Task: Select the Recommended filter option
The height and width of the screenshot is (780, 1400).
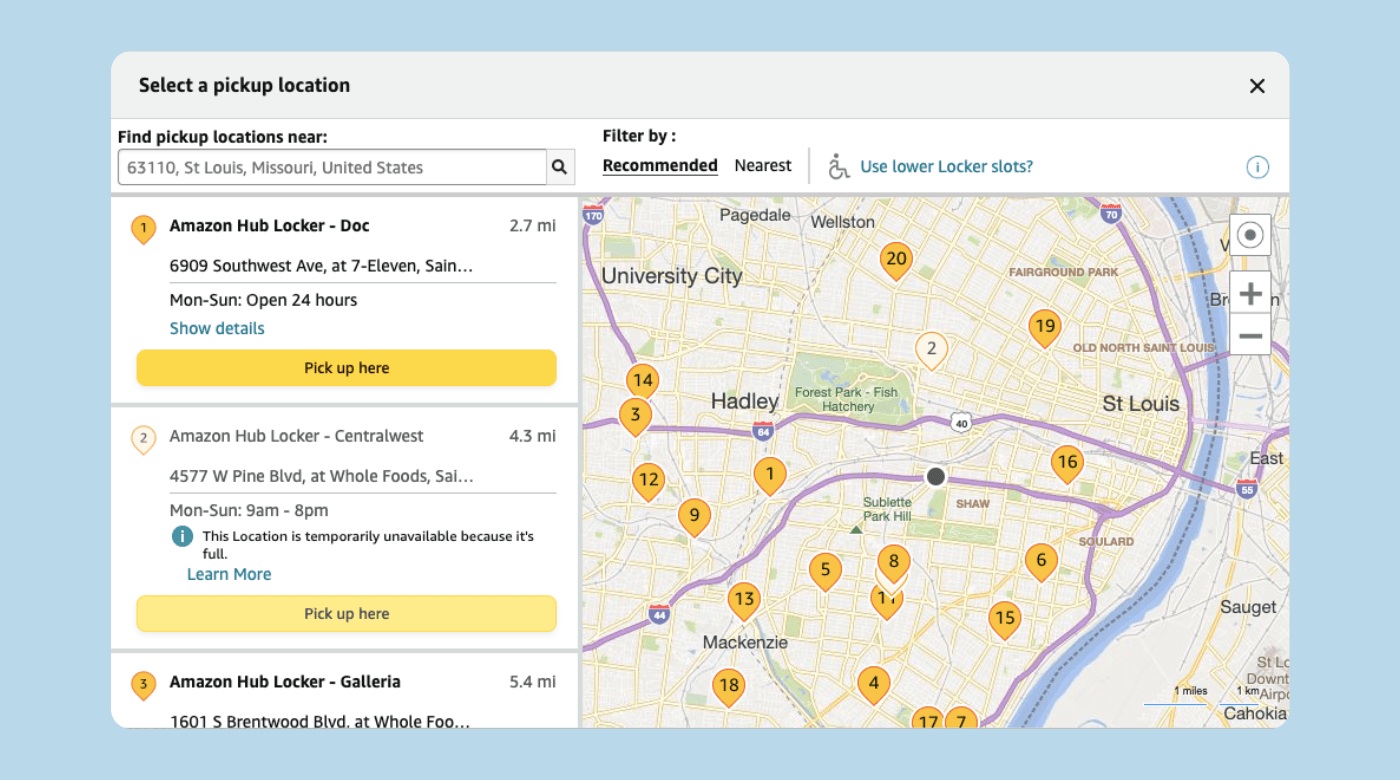Action: (660, 165)
